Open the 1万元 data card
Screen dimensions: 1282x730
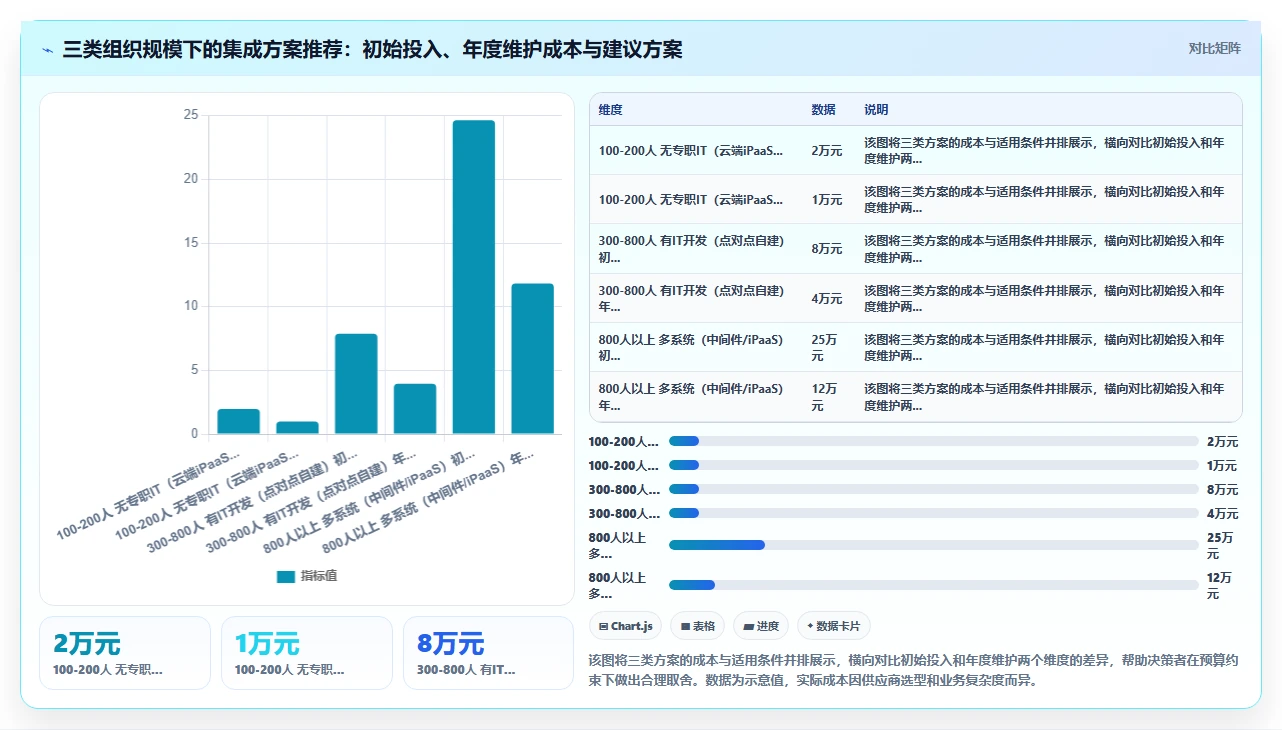coord(307,653)
